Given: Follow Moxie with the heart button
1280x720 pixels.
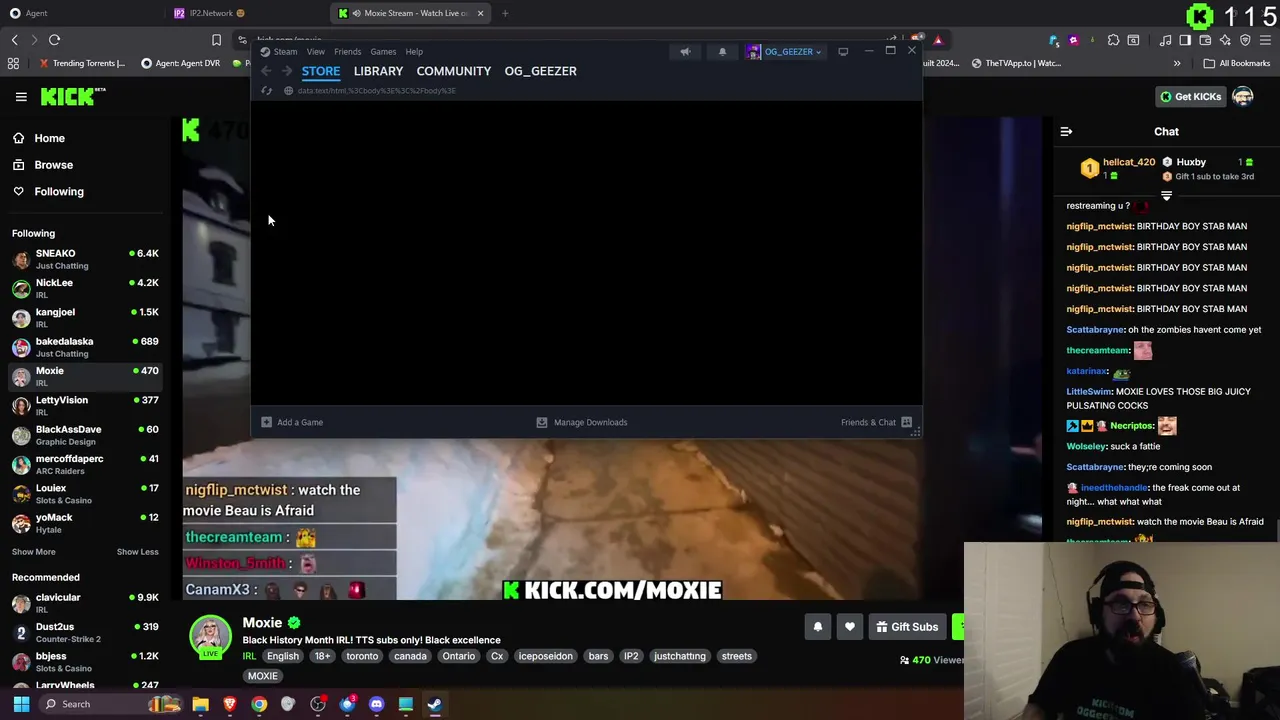Looking at the screenshot, I should [849, 627].
